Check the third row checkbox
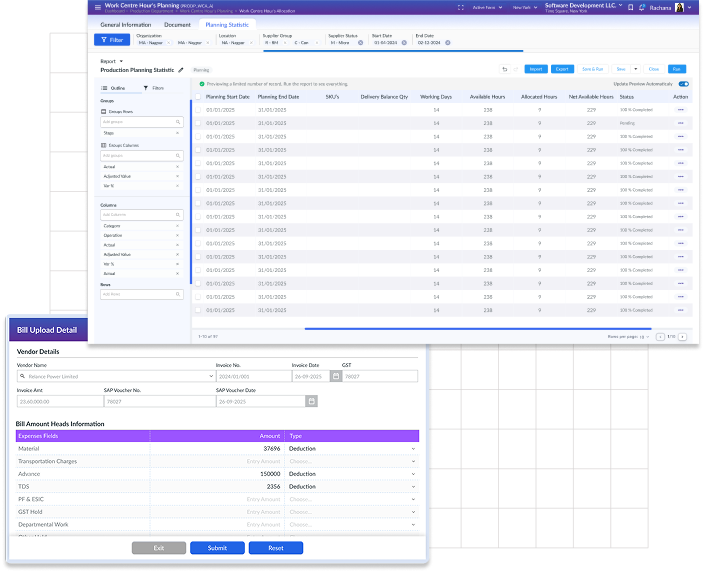The width and height of the screenshot is (703, 572). [x=198, y=136]
